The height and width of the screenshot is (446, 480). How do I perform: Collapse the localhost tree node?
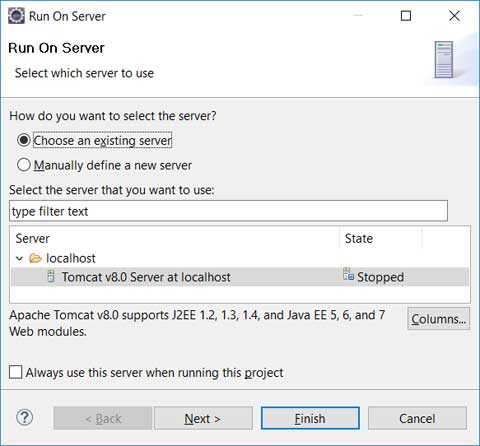[x=20, y=258]
